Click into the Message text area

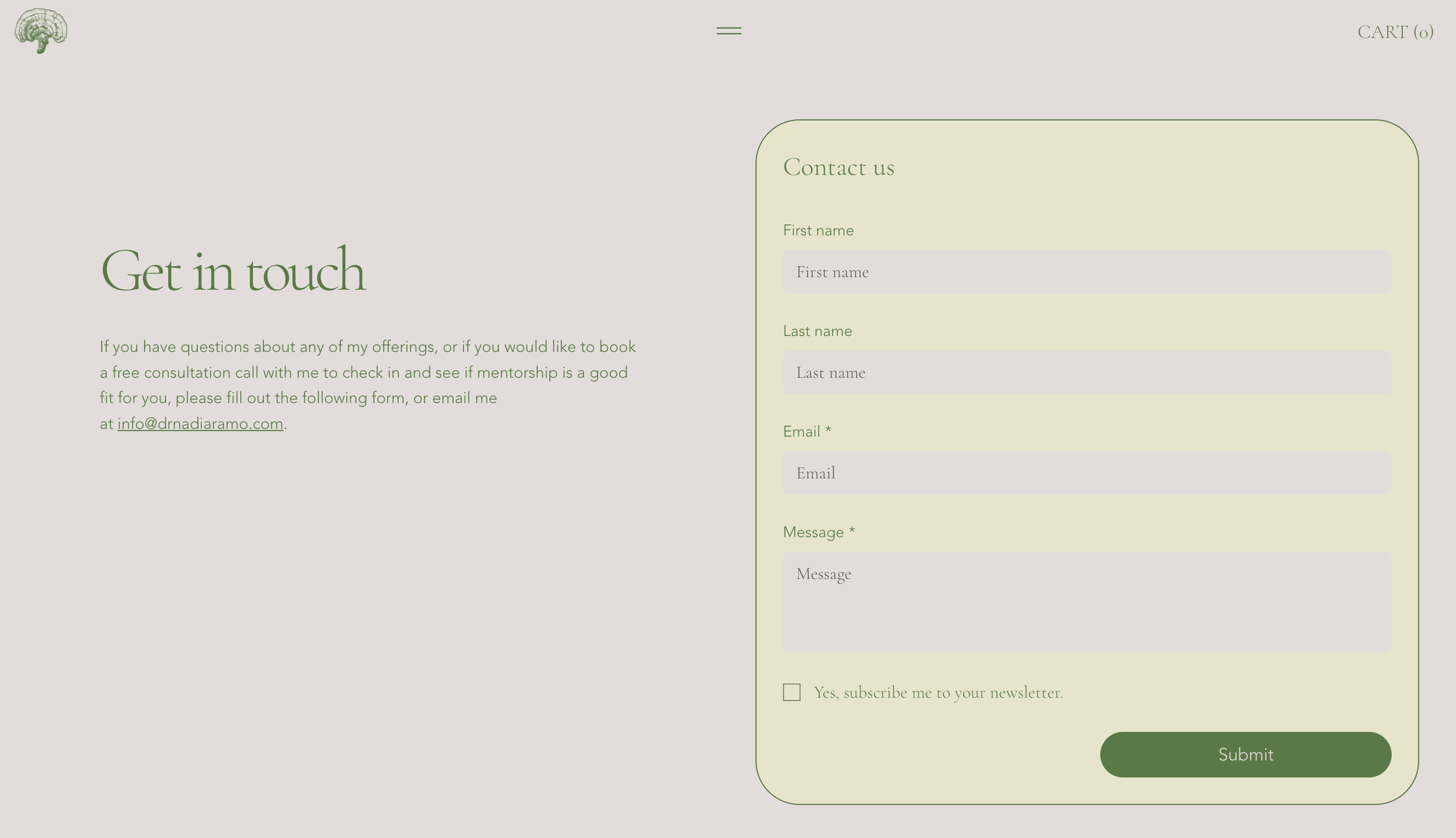point(1087,602)
